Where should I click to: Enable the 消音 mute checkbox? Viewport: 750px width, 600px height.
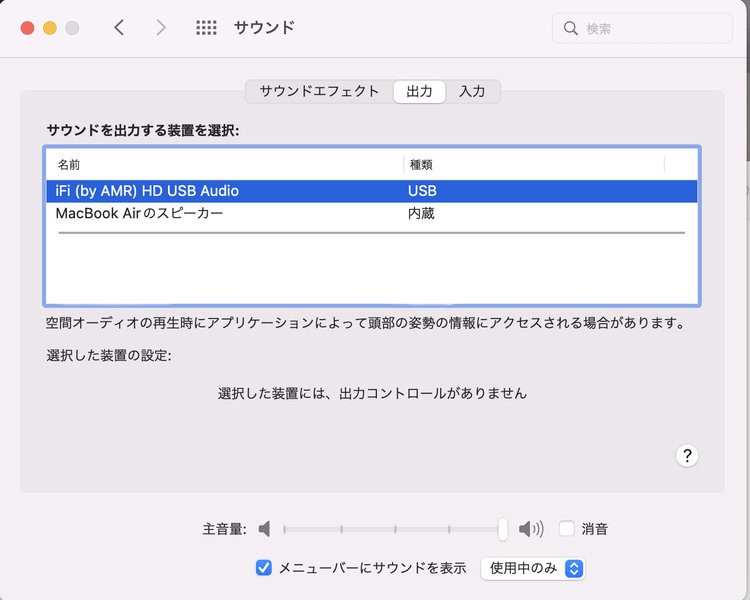[x=567, y=529]
